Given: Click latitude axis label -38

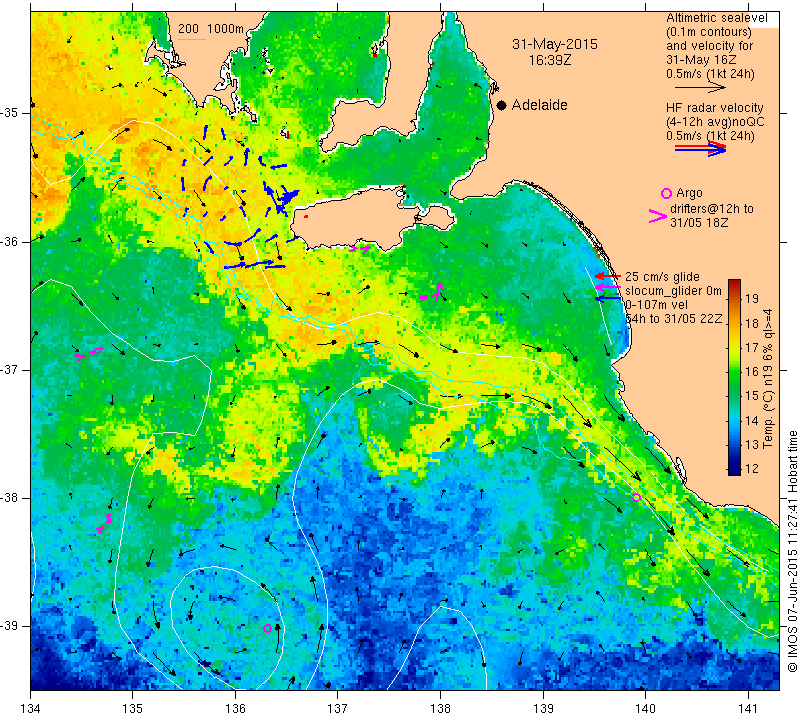Looking at the screenshot, I should click(x=11, y=498).
